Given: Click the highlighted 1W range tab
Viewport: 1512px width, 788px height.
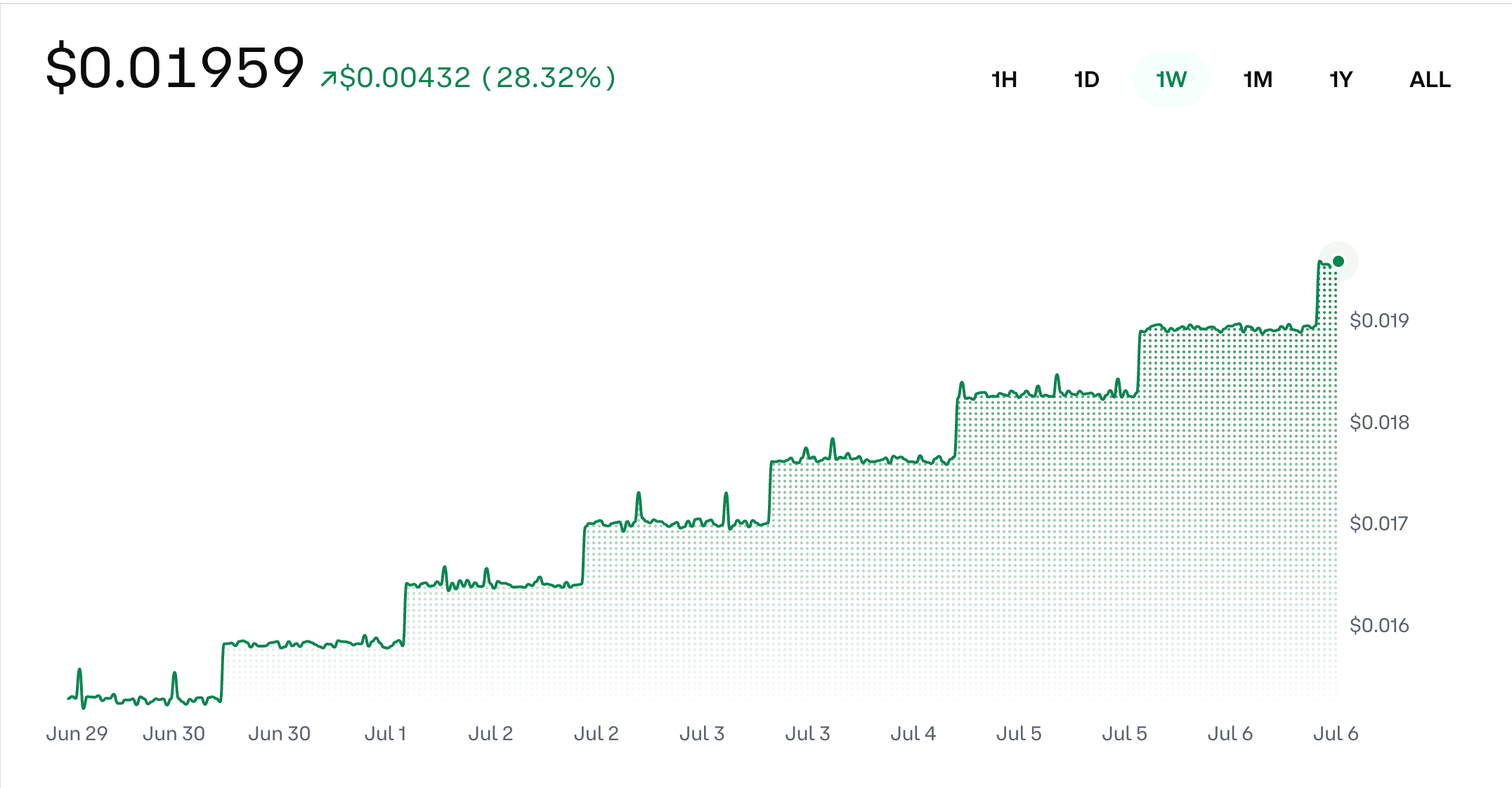Looking at the screenshot, I should (x=1171, y=79).
